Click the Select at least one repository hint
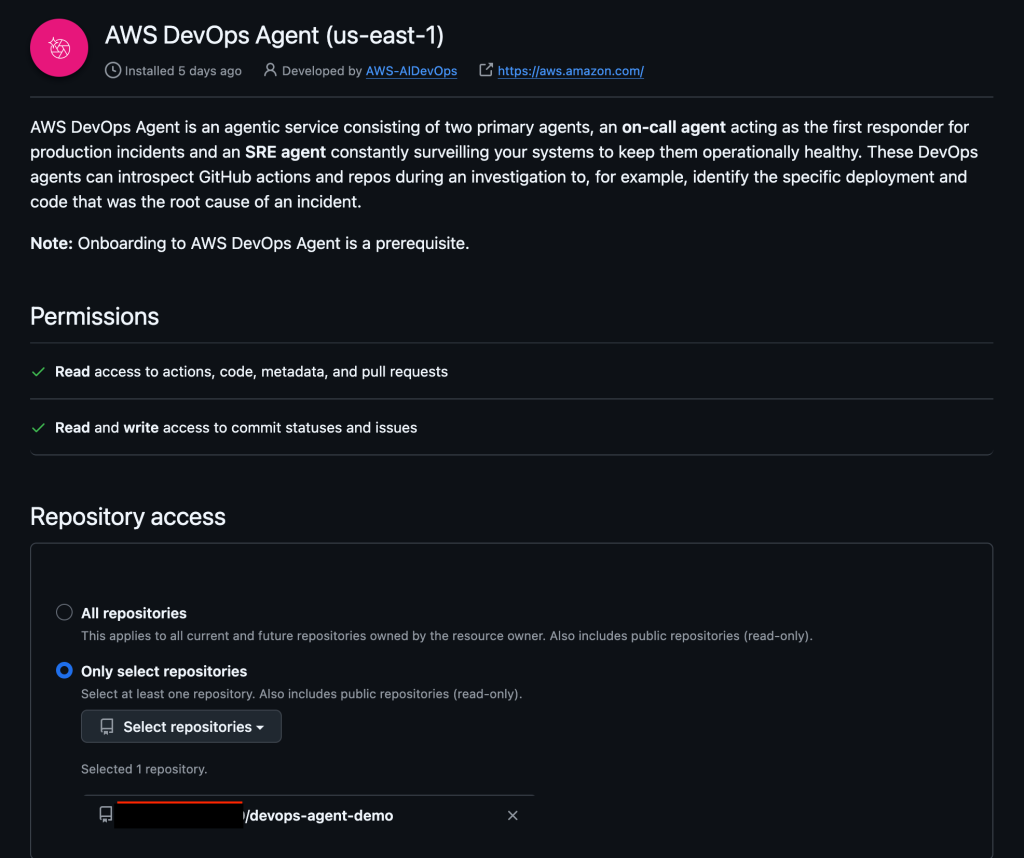 click(302, 694)
